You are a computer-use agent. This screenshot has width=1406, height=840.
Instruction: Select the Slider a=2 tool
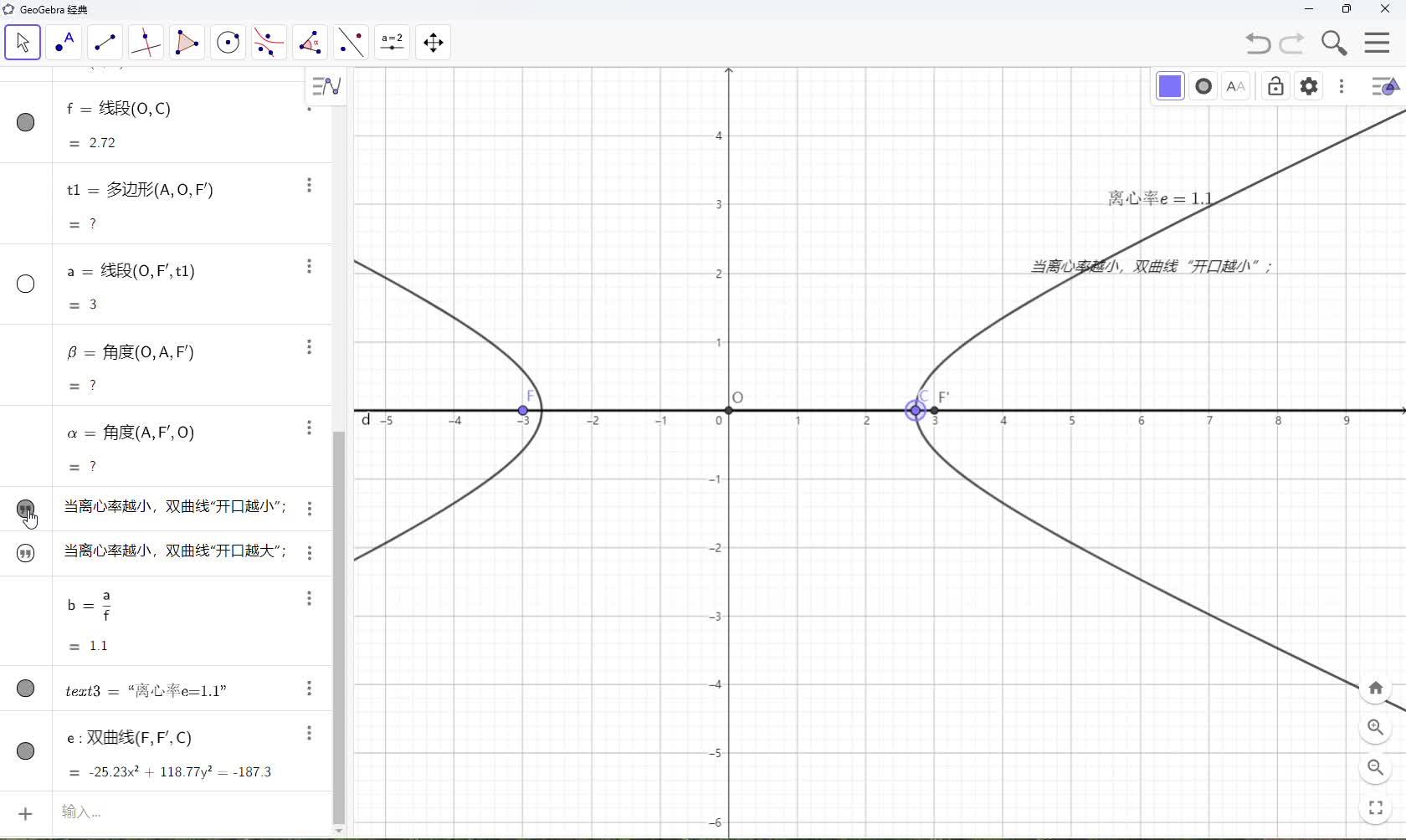pos(392,43)
